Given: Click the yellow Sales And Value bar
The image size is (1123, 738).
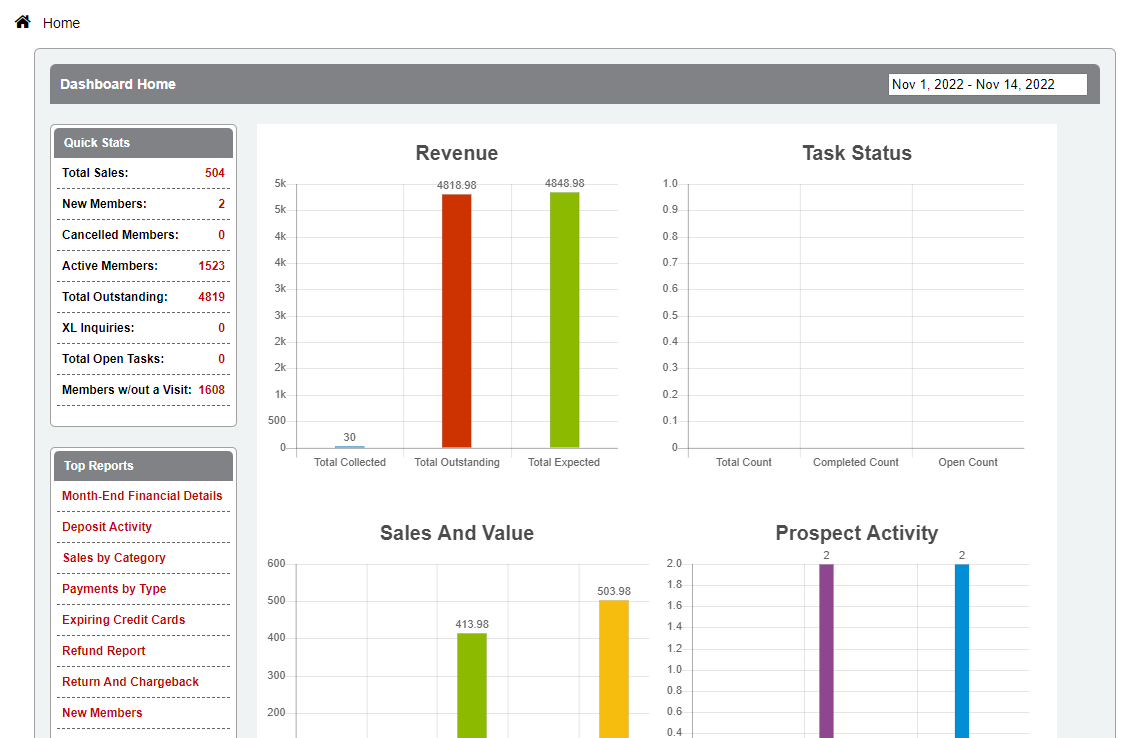Looking at the screenshot, I should pos(614,668).
